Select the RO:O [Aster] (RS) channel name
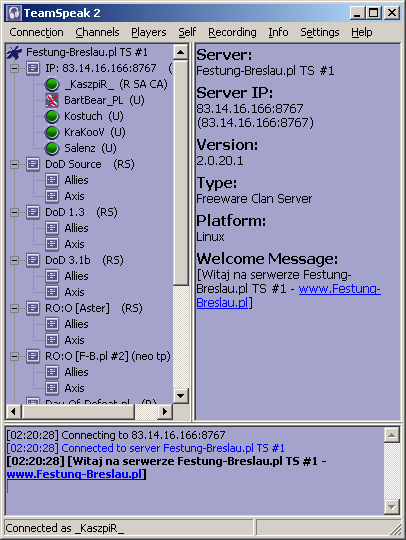406x540 pixels. click(x=94, y=308)
